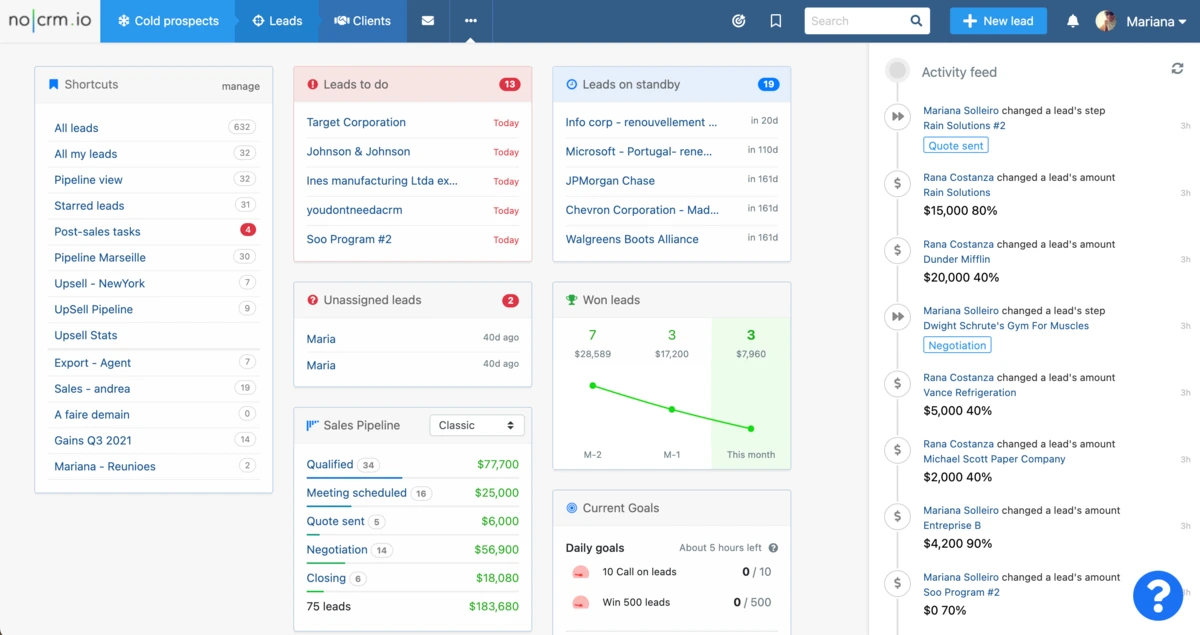
Task: Click the bookmark icon in top bar
Action: pos(776,21)
